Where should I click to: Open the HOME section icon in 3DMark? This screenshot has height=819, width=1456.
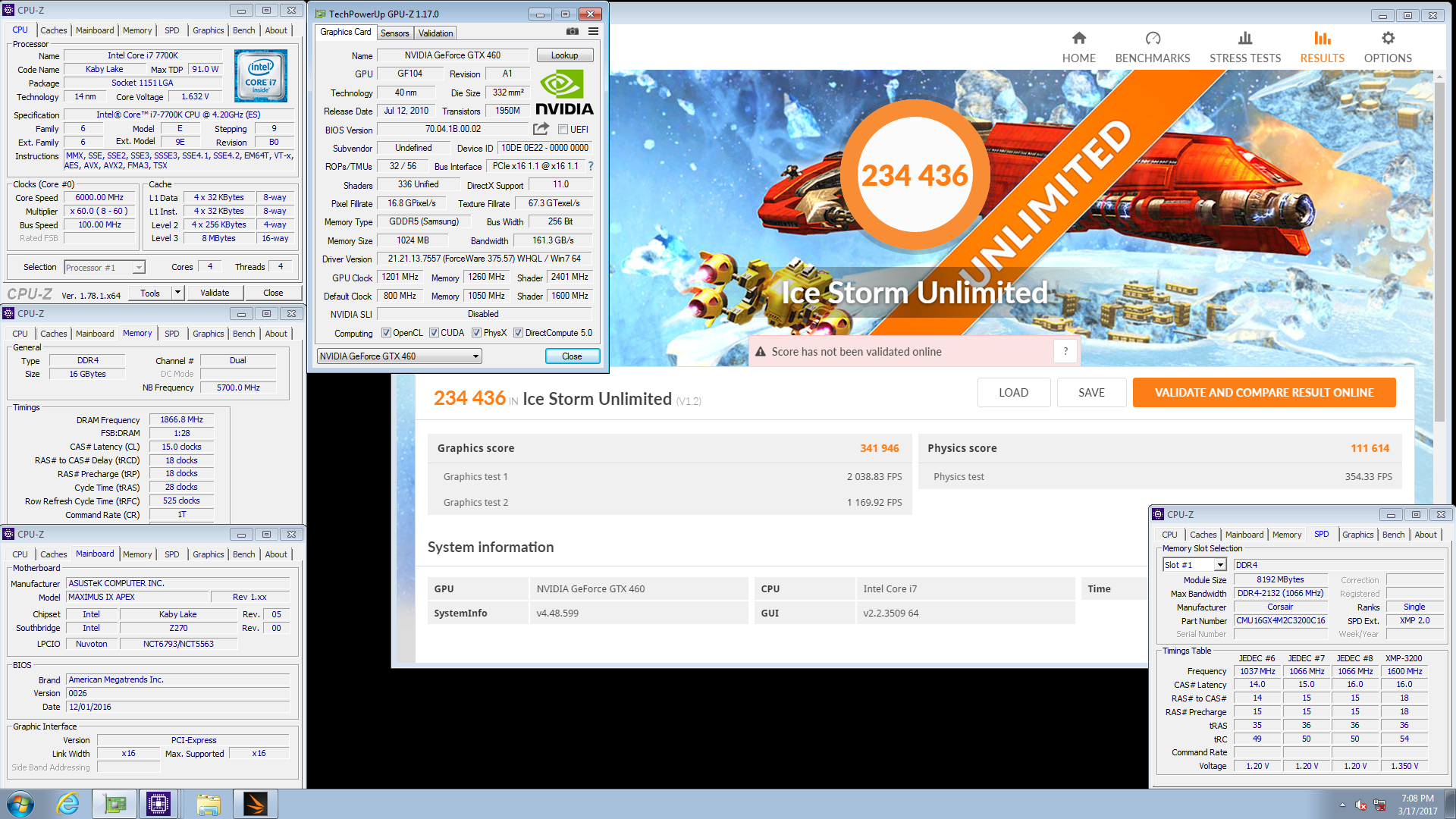(1078, 38)
